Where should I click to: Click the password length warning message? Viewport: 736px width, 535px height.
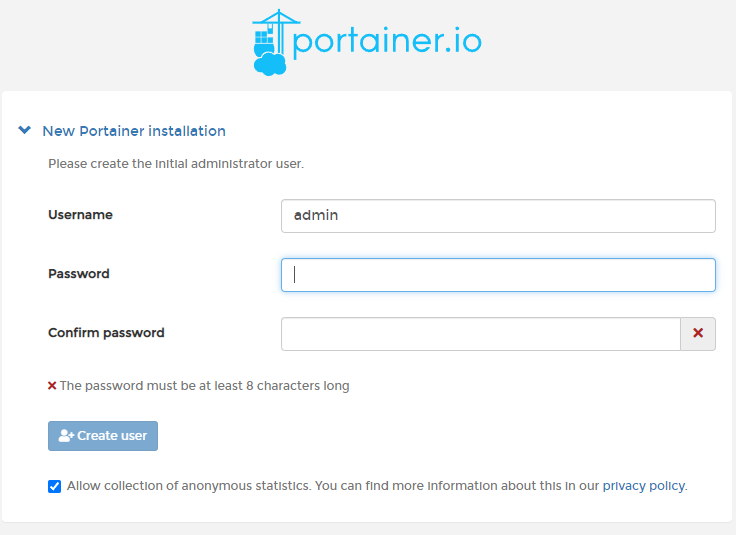click(204, 385)
